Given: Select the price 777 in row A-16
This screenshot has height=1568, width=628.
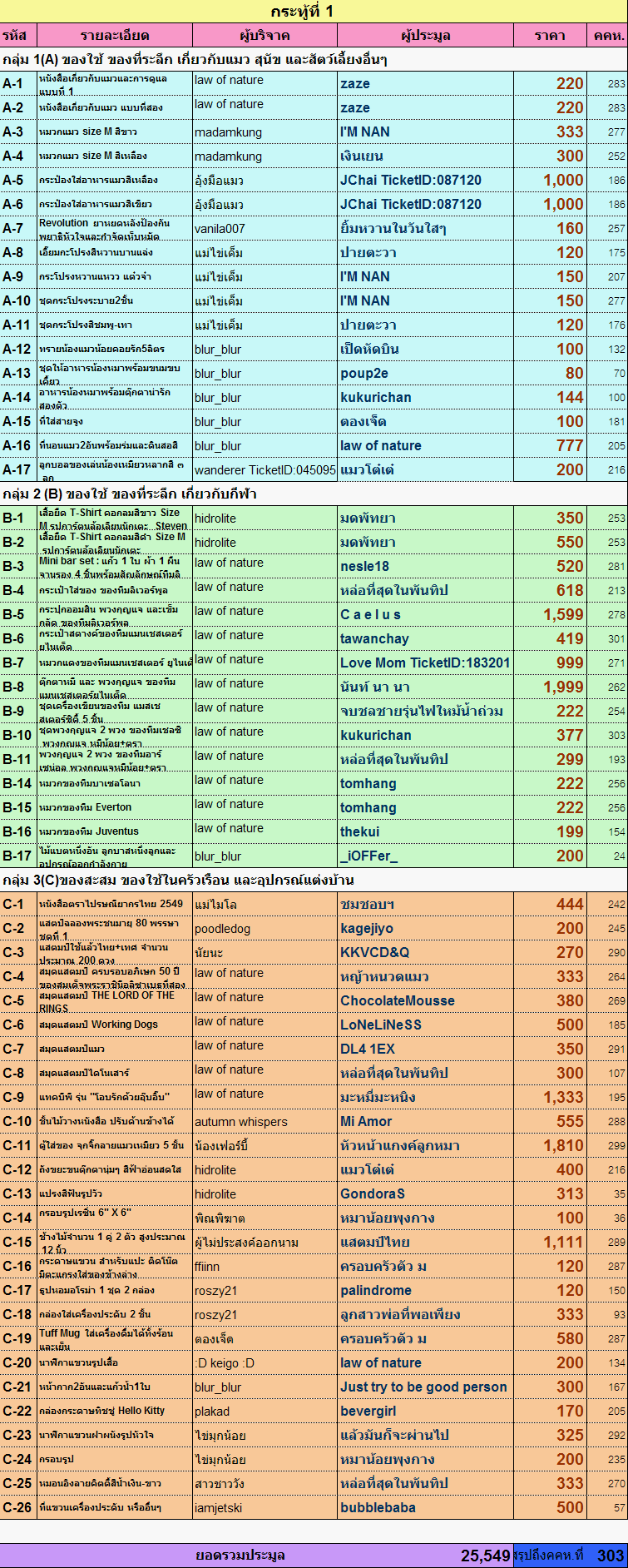Looking at the screenshot, I should coord(569,446).
